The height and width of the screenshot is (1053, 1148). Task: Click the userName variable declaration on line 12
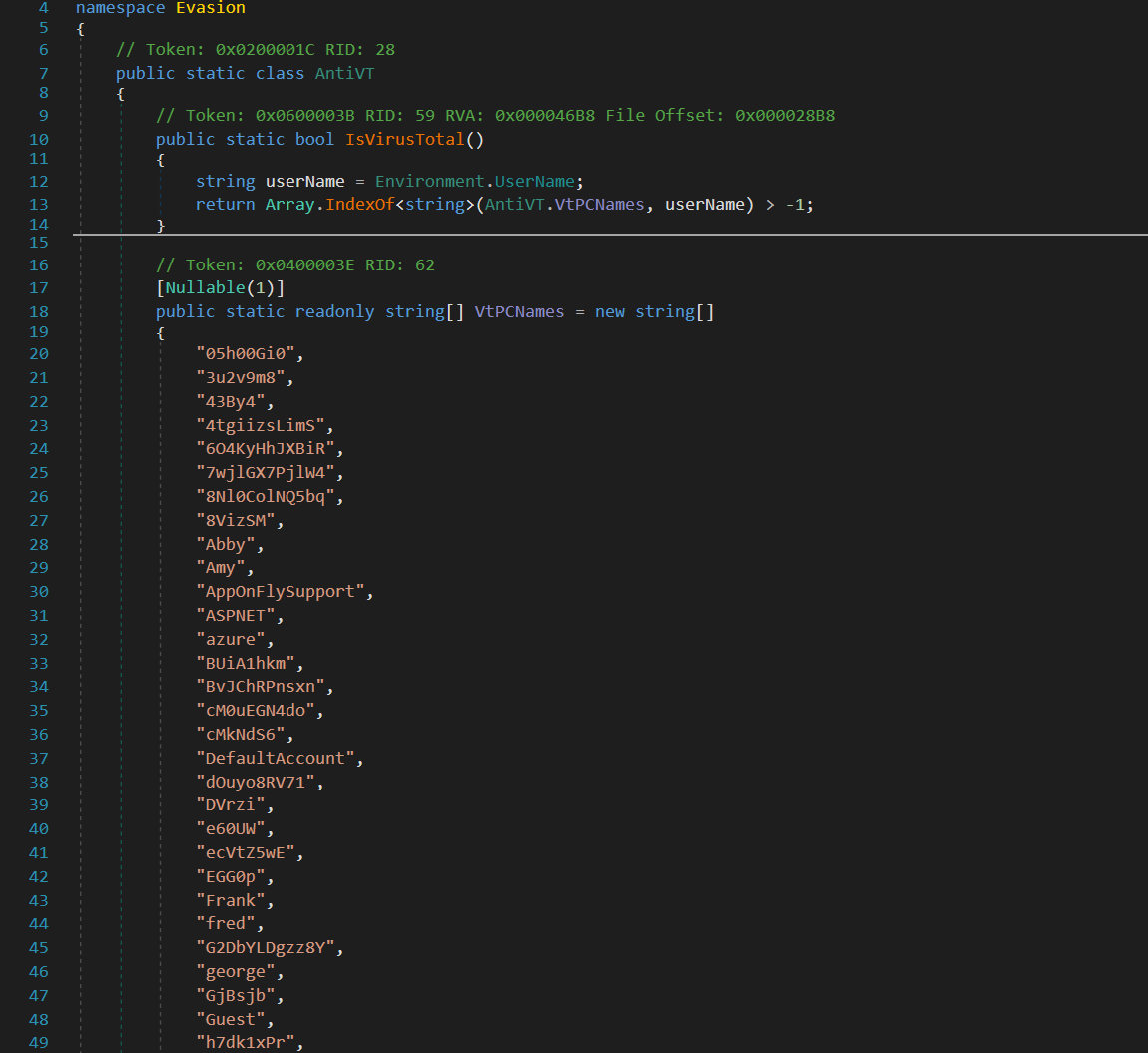304,181
